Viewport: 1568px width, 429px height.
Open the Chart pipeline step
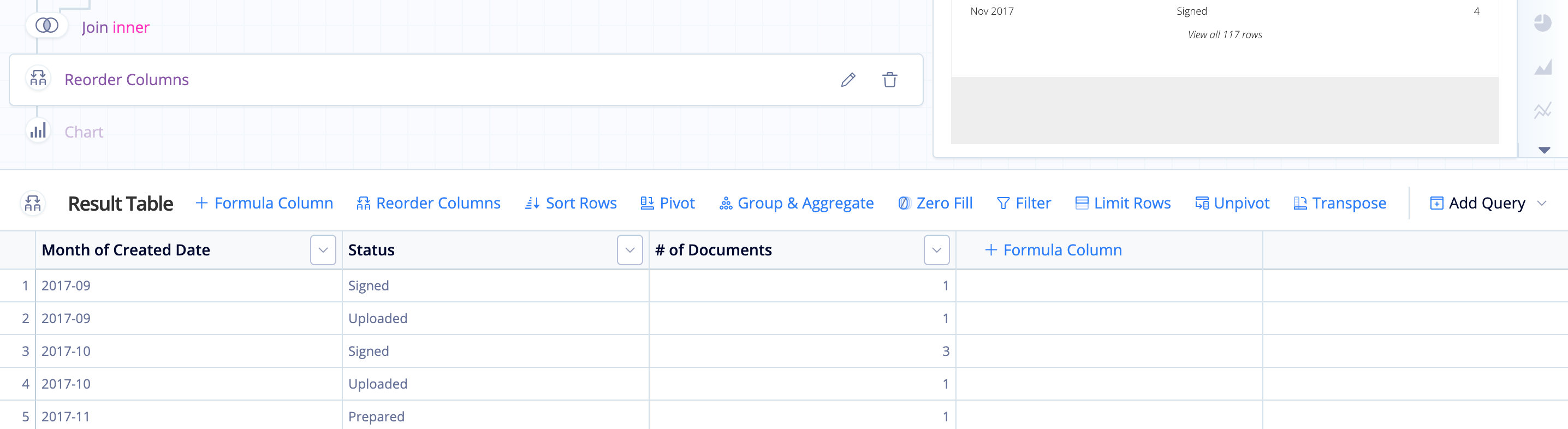[84, 132]
